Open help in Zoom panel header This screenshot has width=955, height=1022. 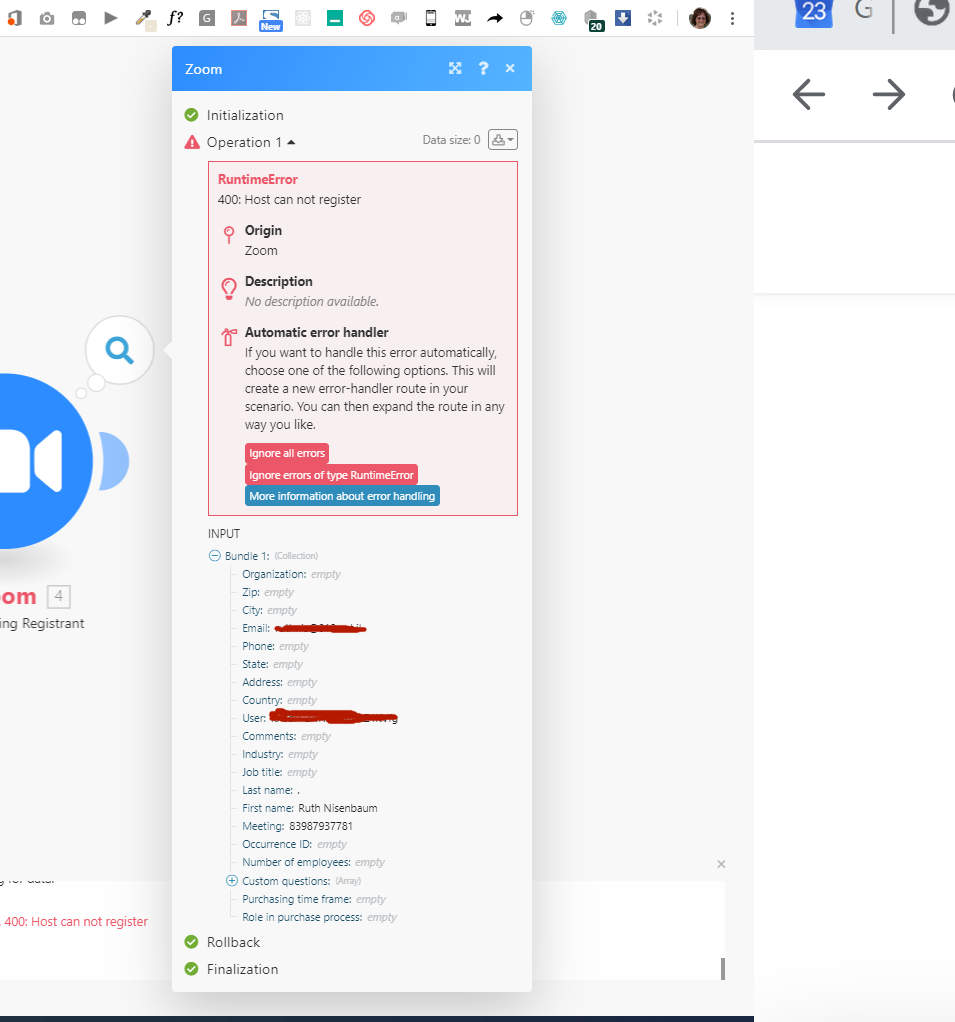point(483,68)
